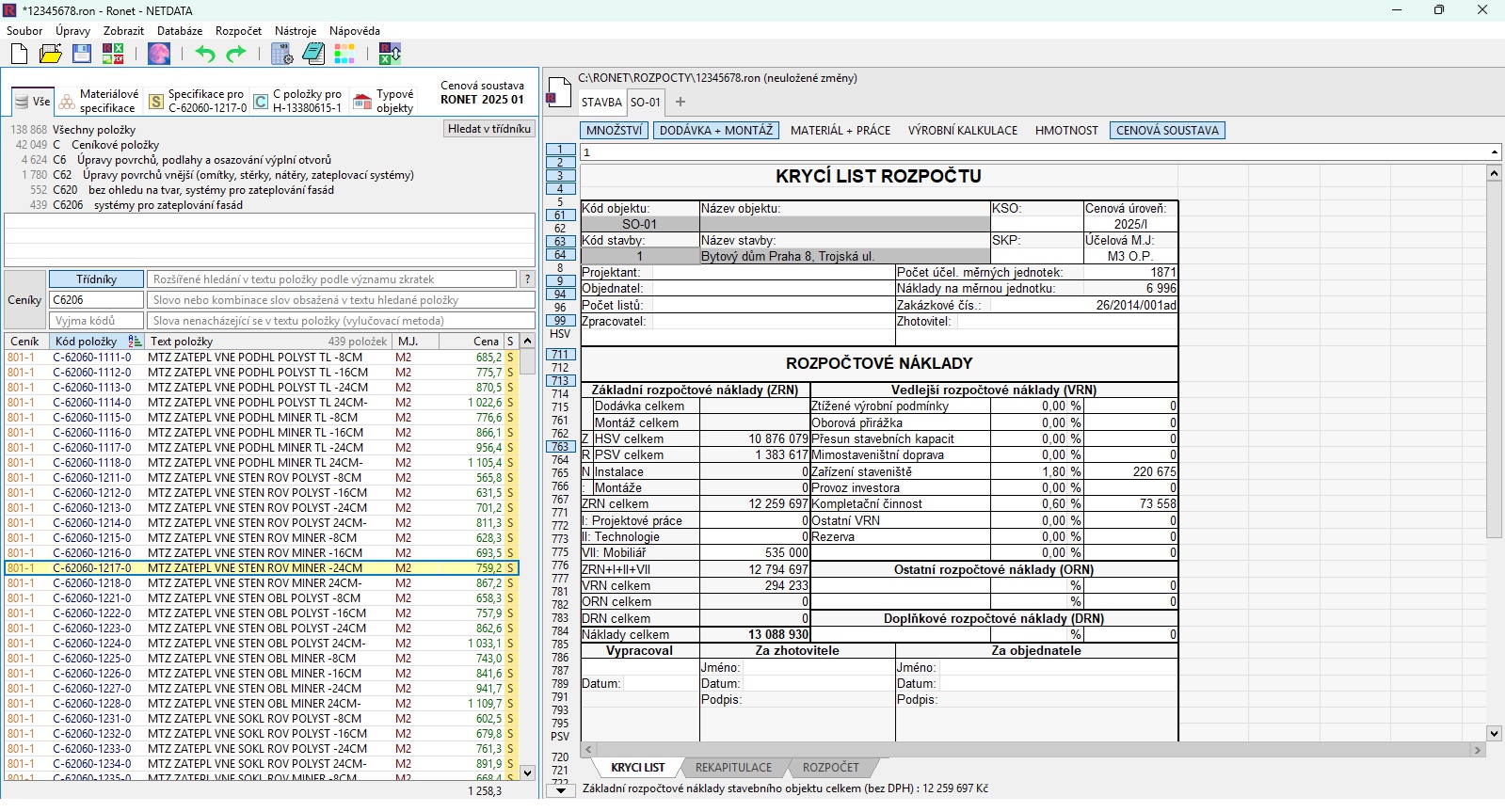This screenshot has height=812, width=1505.
Task: Open the teal notepad icon
Action: pos(313,54)
